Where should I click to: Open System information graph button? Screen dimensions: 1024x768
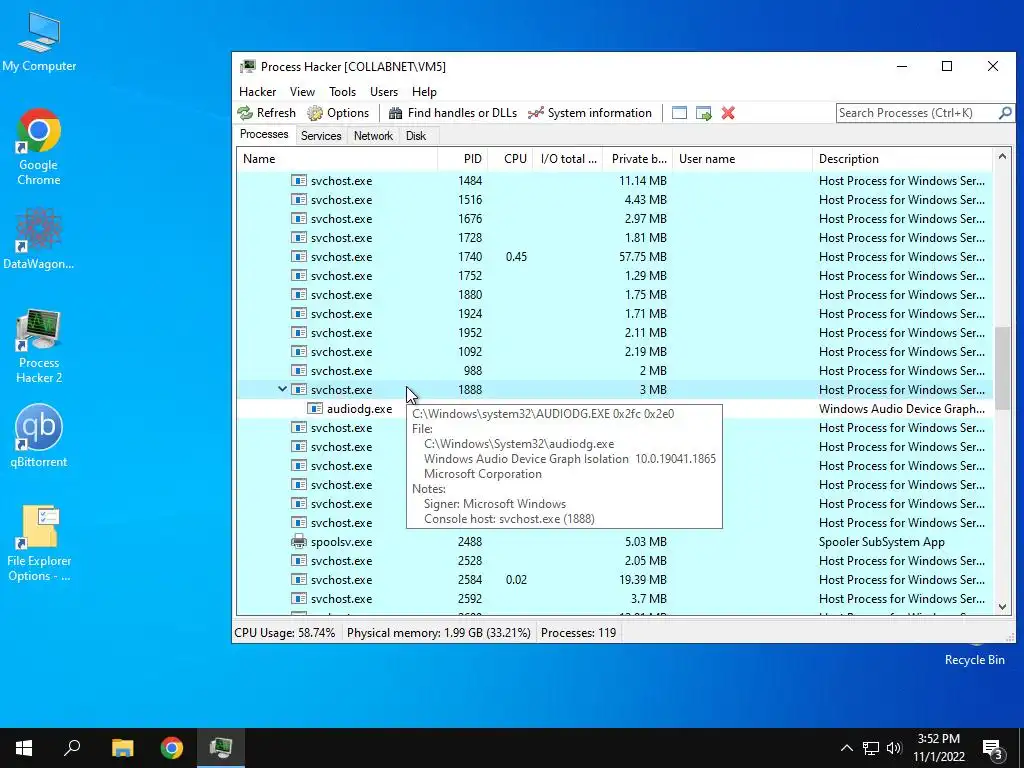click(590, 113)
